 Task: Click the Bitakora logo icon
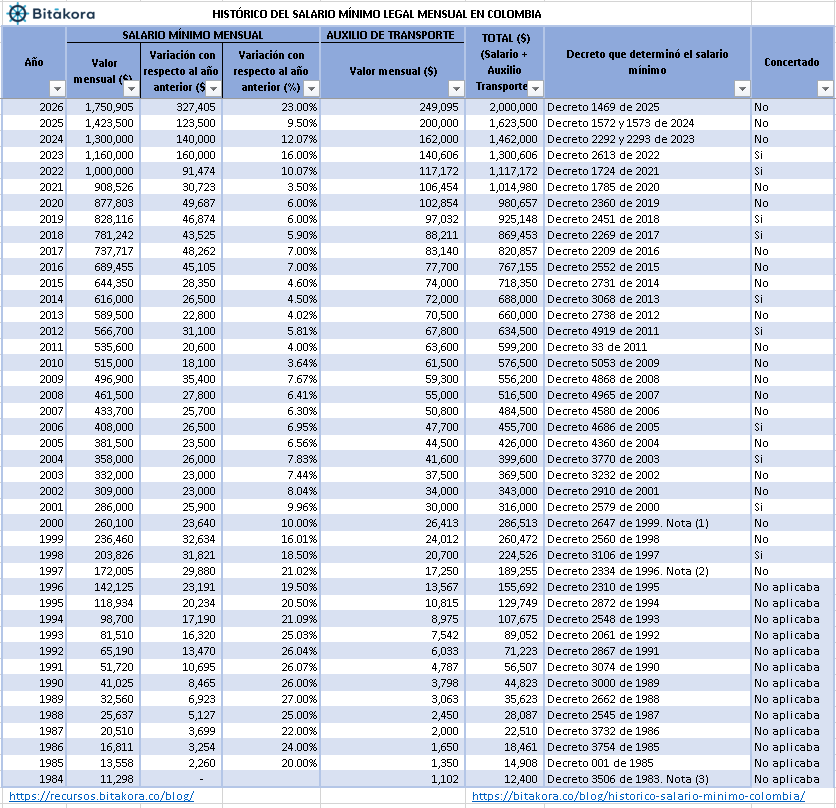point(20,13)
